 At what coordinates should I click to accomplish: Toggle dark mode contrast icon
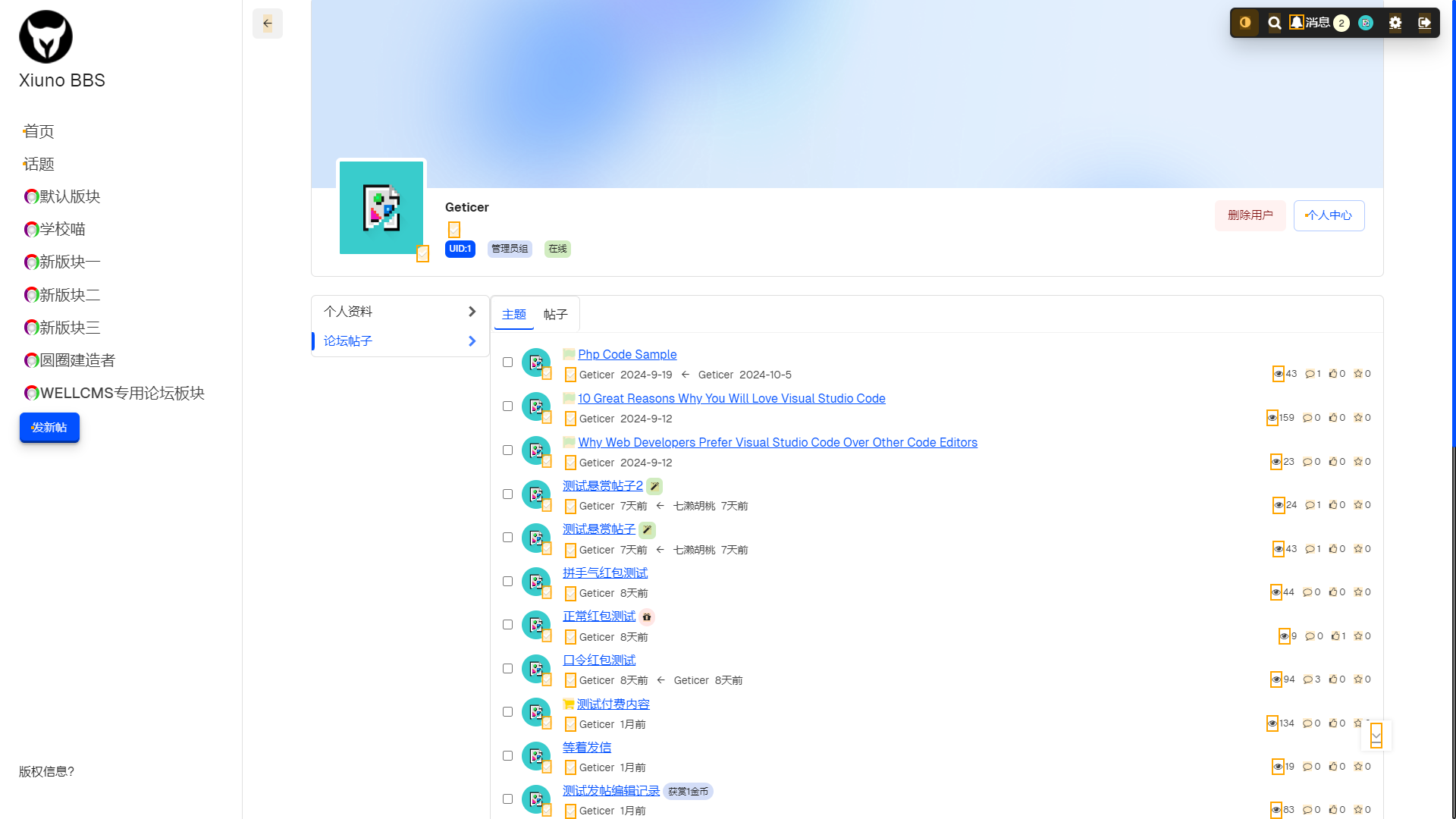pyautogui.click(x=1245, y=23)
